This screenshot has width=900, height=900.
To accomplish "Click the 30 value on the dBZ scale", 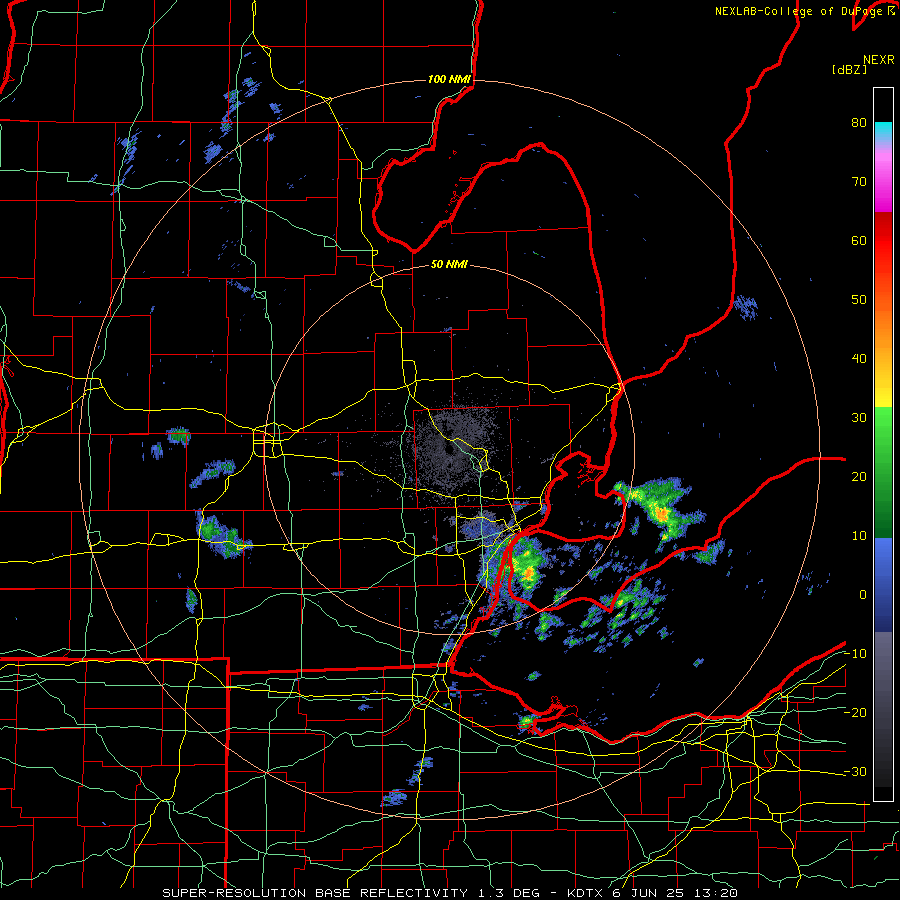I will point(859,418).
